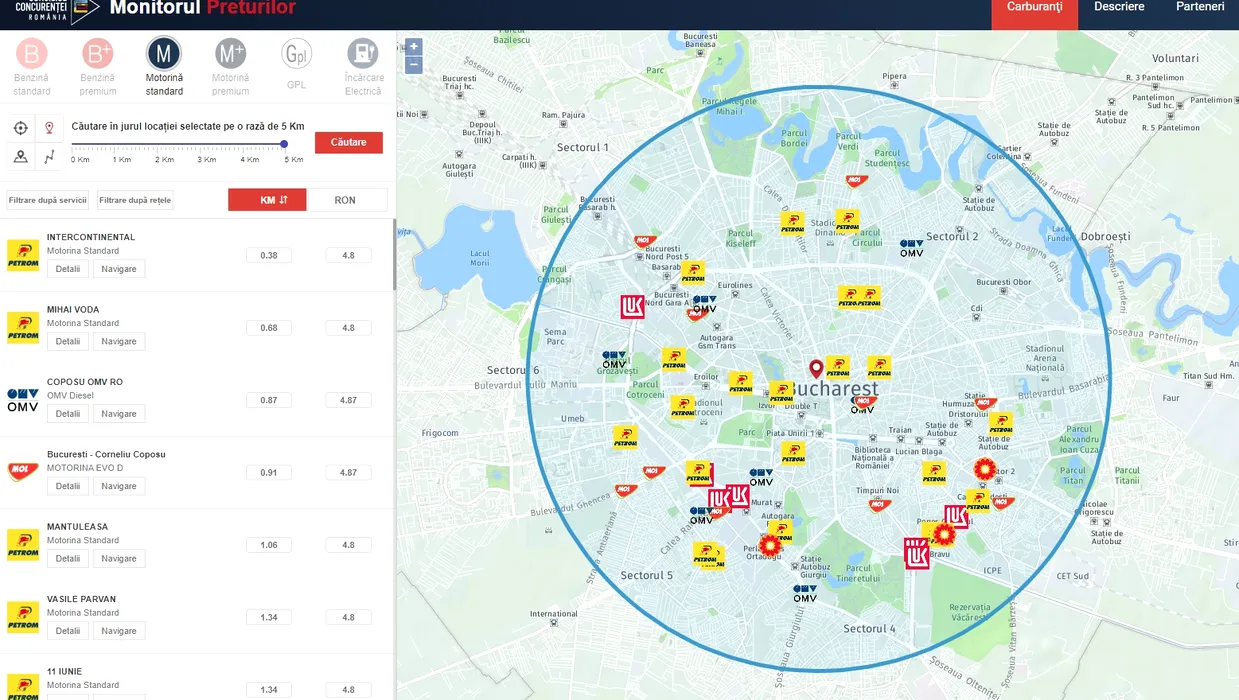The height and width of the screenshot is (700, 1239).
Task: Click the Petrom marker near Parcul Kiseleff
Action: (x=793, y=222)
